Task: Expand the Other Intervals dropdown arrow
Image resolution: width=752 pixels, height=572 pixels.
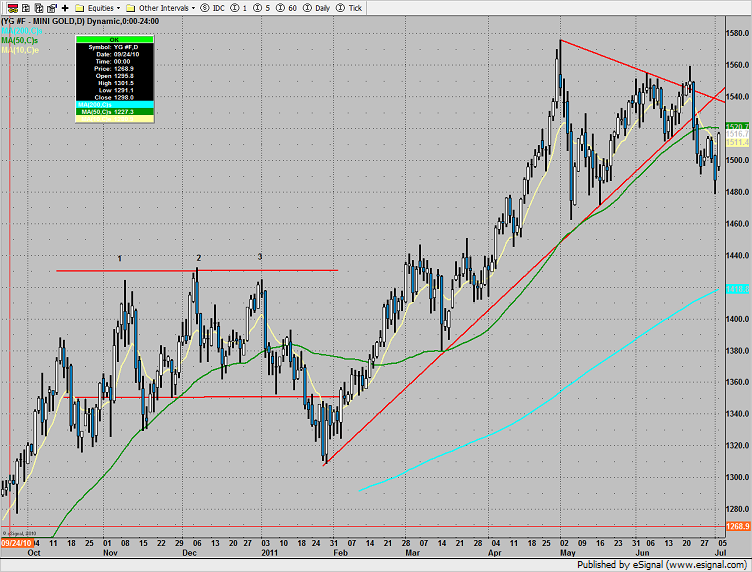Action: pos(193,8)
